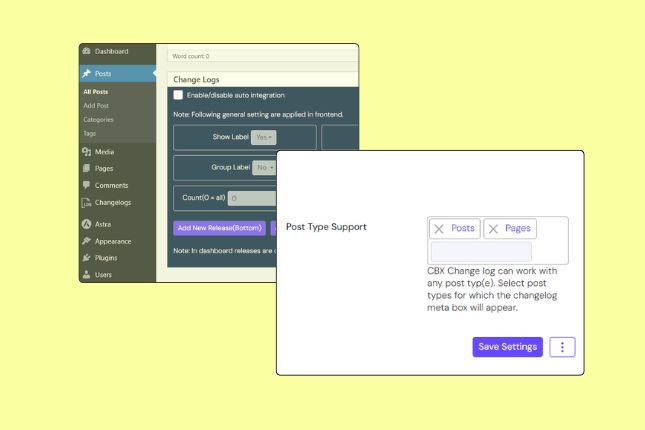Click the Post Type Support search input
The width and height of the screenshot is (645, 430).
481,251
